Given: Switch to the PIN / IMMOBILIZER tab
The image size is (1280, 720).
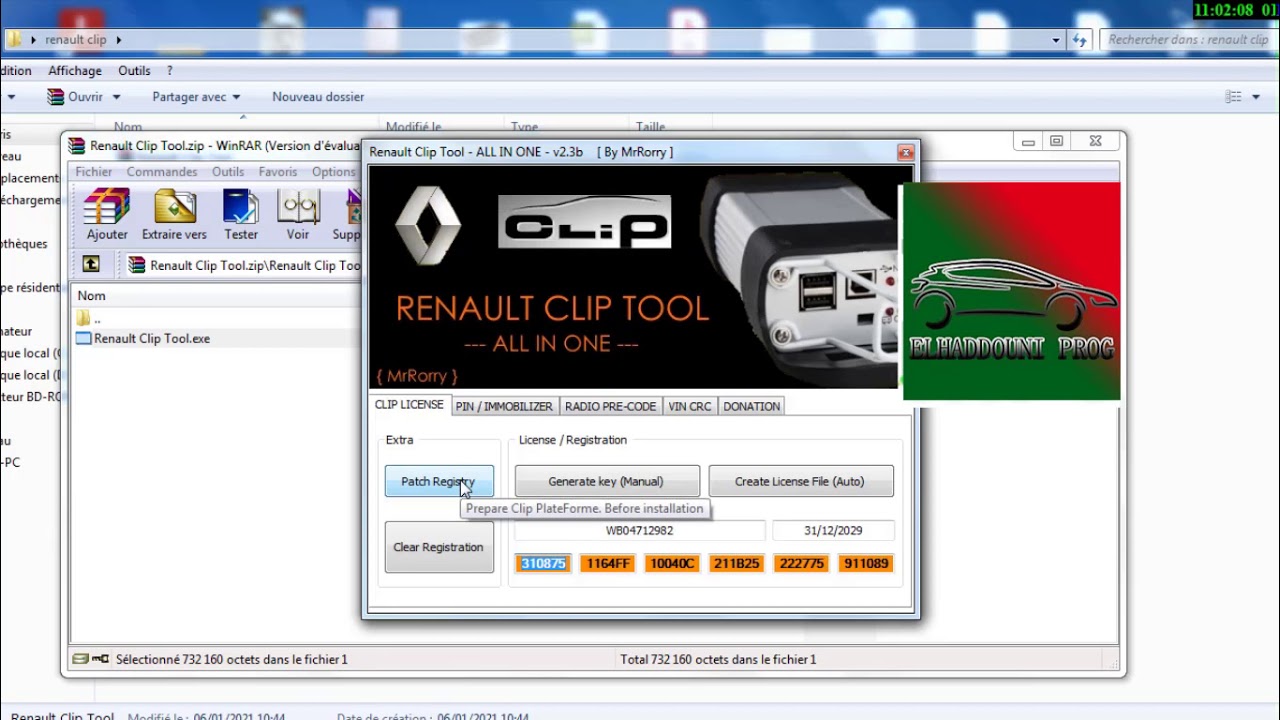Looking at the screenshot, I should pos(504,407).
